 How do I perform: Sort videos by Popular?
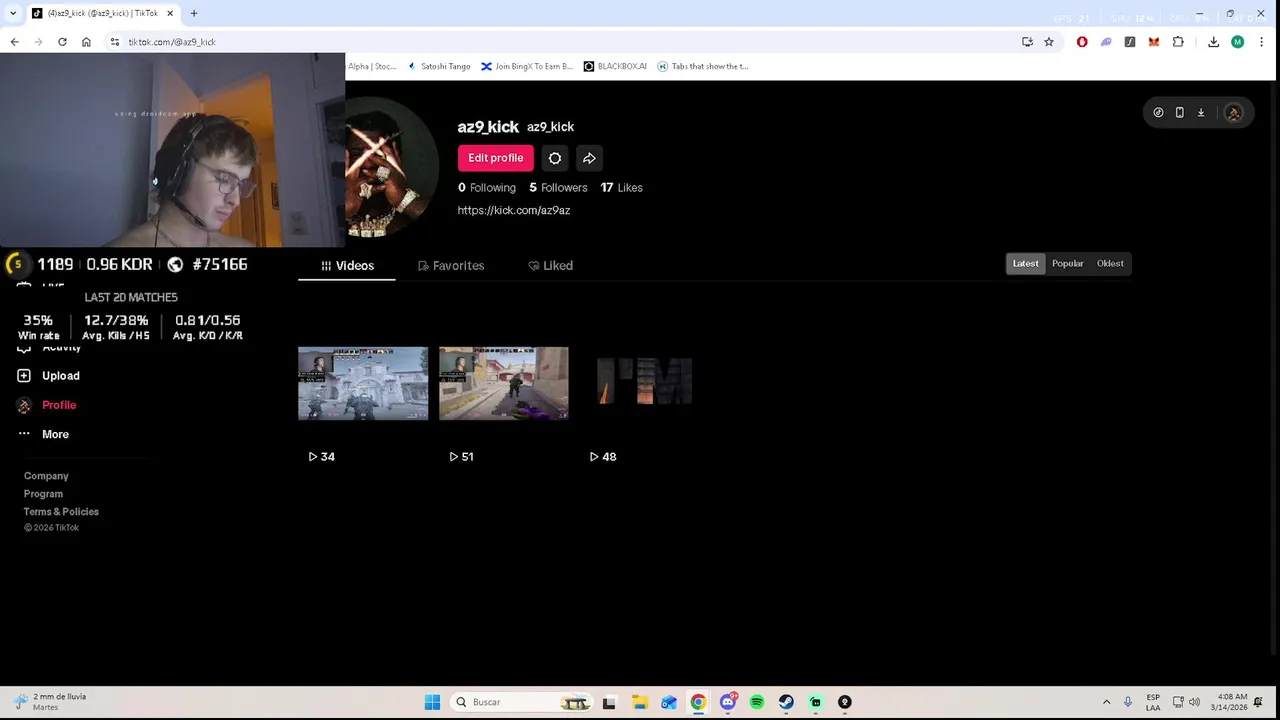point(1067,263)
